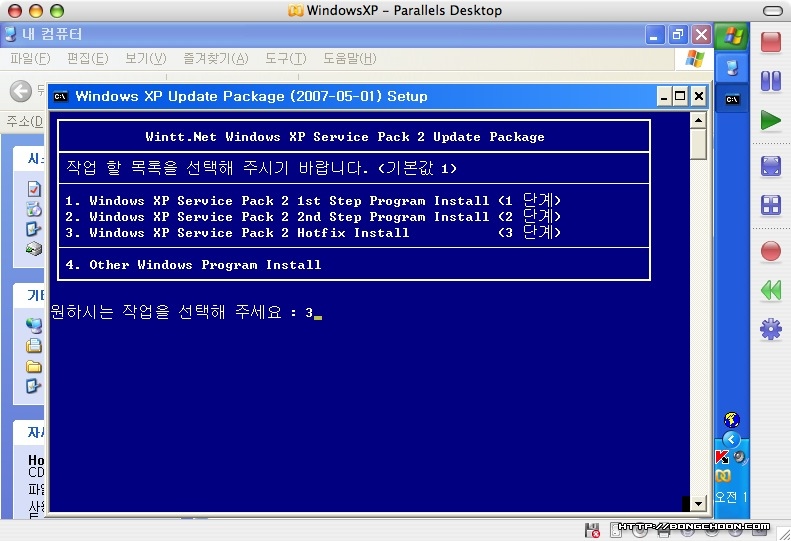Open the 도구(T) menu
791x541 pixels.
(286, 59)
